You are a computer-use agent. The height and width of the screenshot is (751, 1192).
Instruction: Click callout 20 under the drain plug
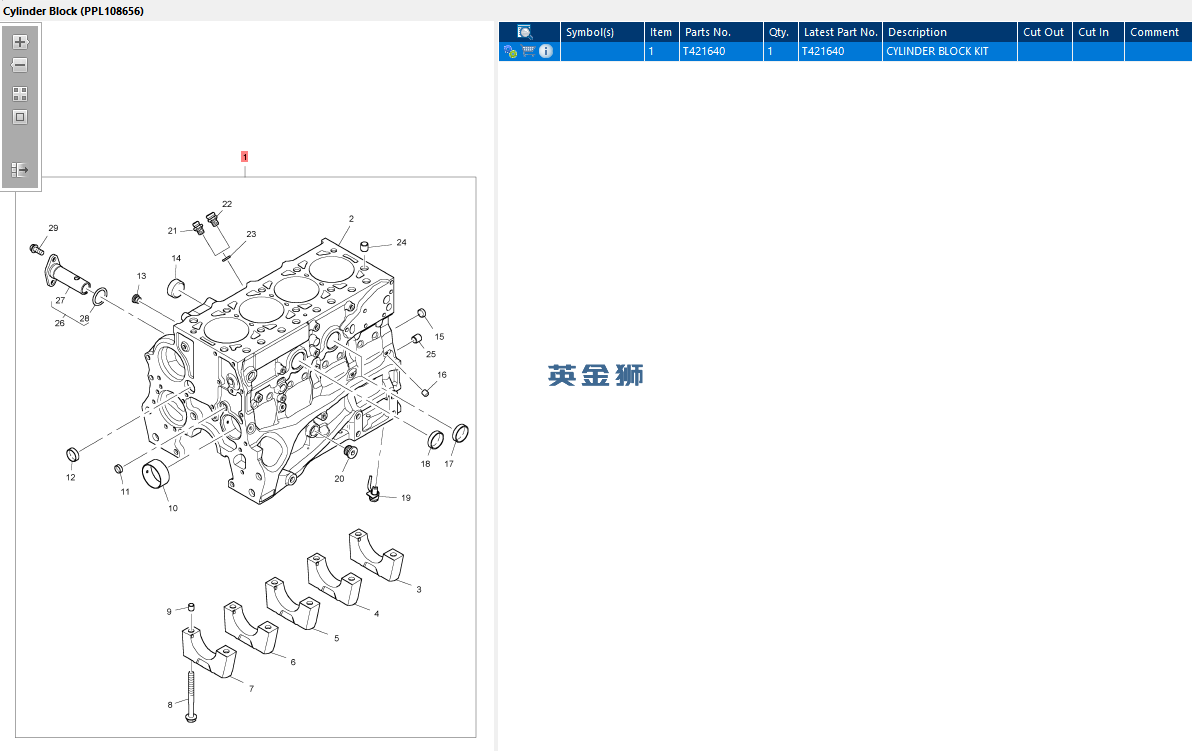click(339, 479)
